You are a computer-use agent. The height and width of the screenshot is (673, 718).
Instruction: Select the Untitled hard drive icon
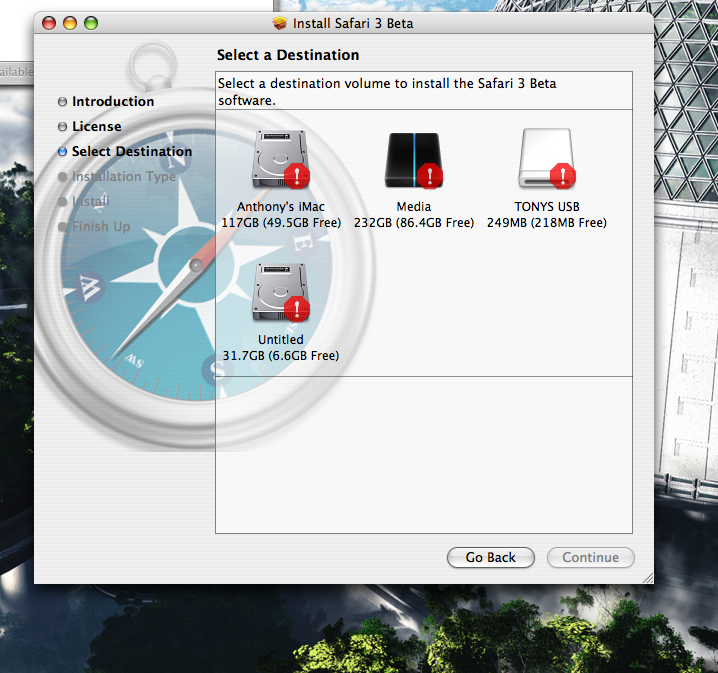coord(280,292)
